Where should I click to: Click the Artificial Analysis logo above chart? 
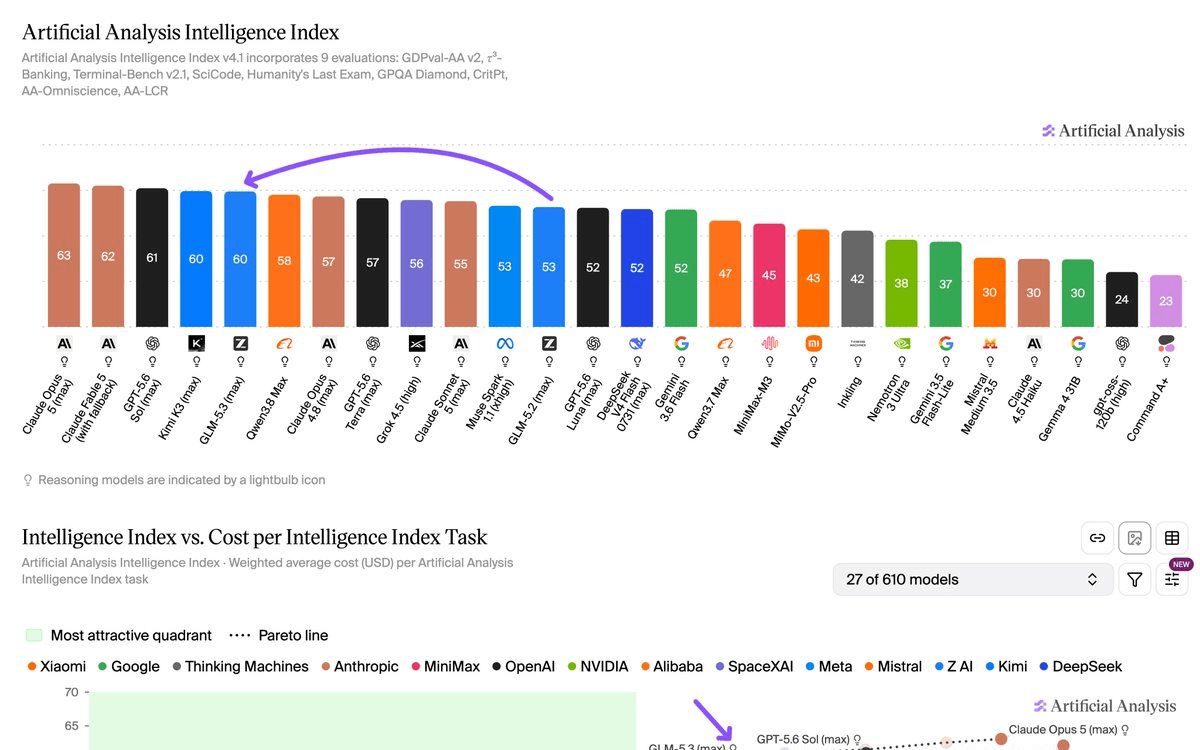(1113, 131)
